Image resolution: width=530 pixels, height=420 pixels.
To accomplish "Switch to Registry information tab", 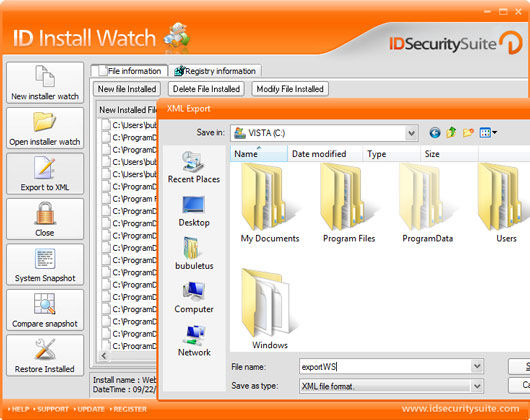I will click(x=215, y=71).
